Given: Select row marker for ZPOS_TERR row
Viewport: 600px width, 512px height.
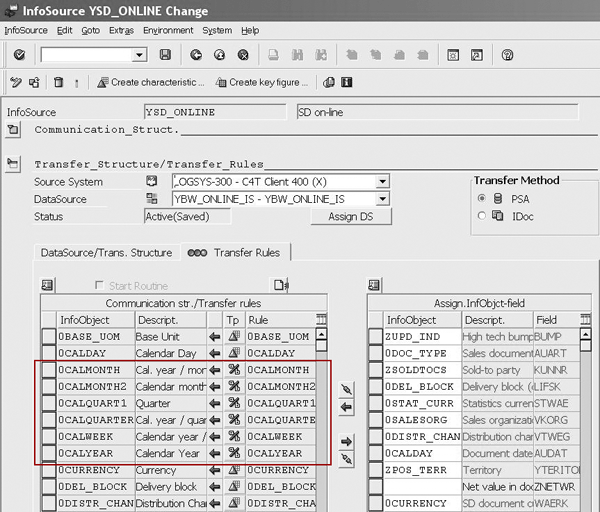Looking at the screenshot, I should click(x=375, y=470).
